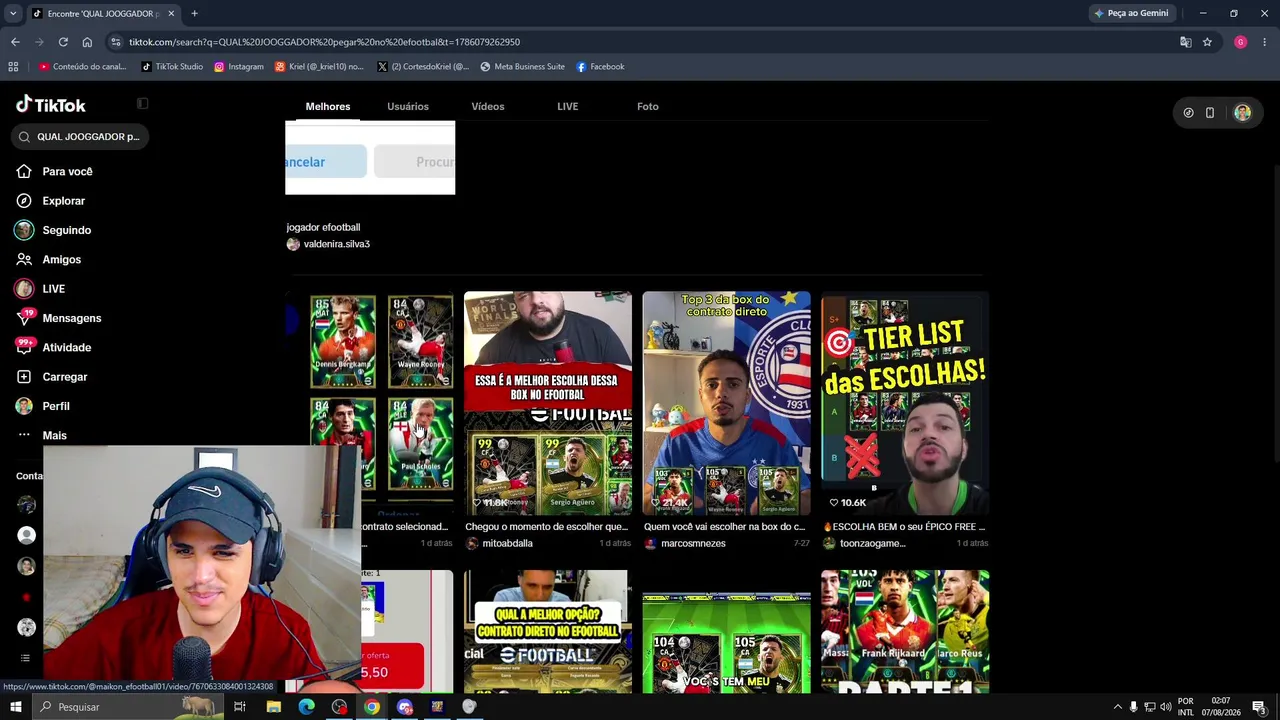This screenshot has width=1280, height=720.
Task: Open the valdenira.silva3 profile link
Action: coord(336,244)
